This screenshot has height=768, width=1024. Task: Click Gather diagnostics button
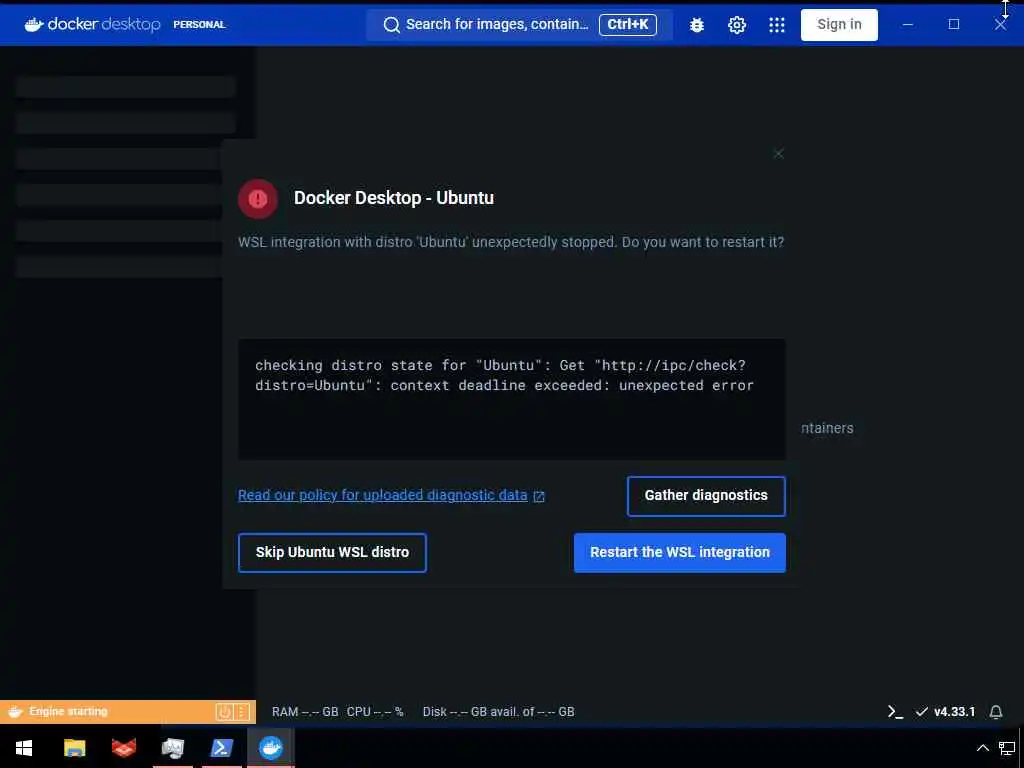click(x=706, y=496)
